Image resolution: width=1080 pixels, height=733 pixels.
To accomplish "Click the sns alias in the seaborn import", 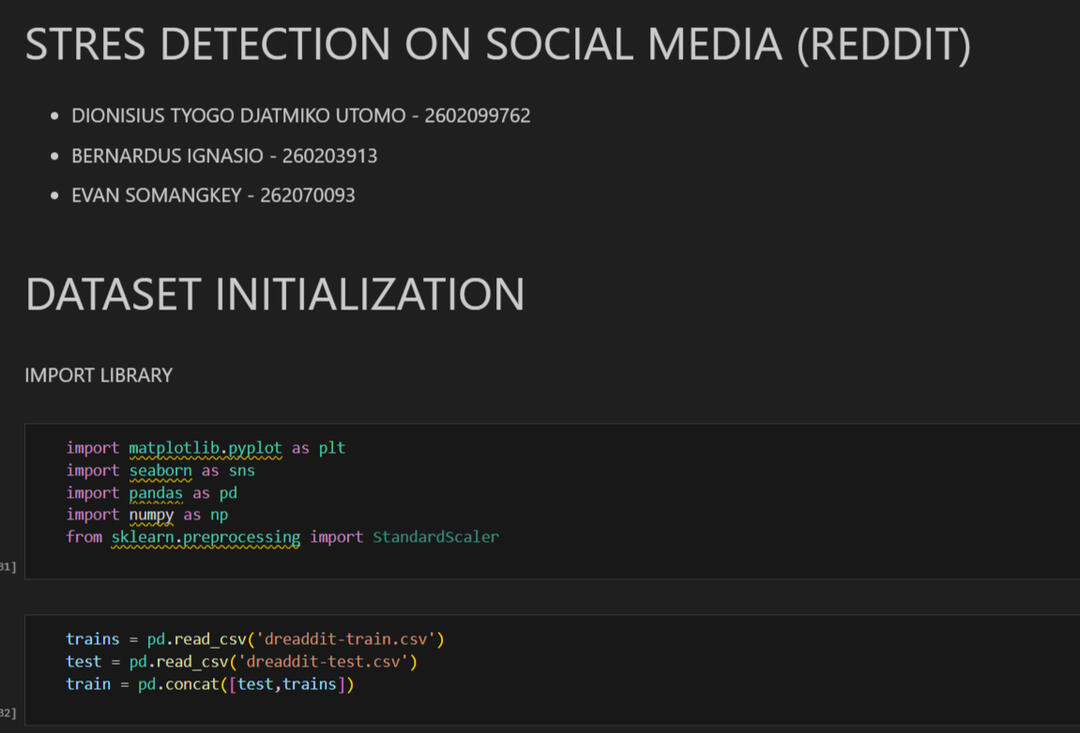I will click(242, 471).
